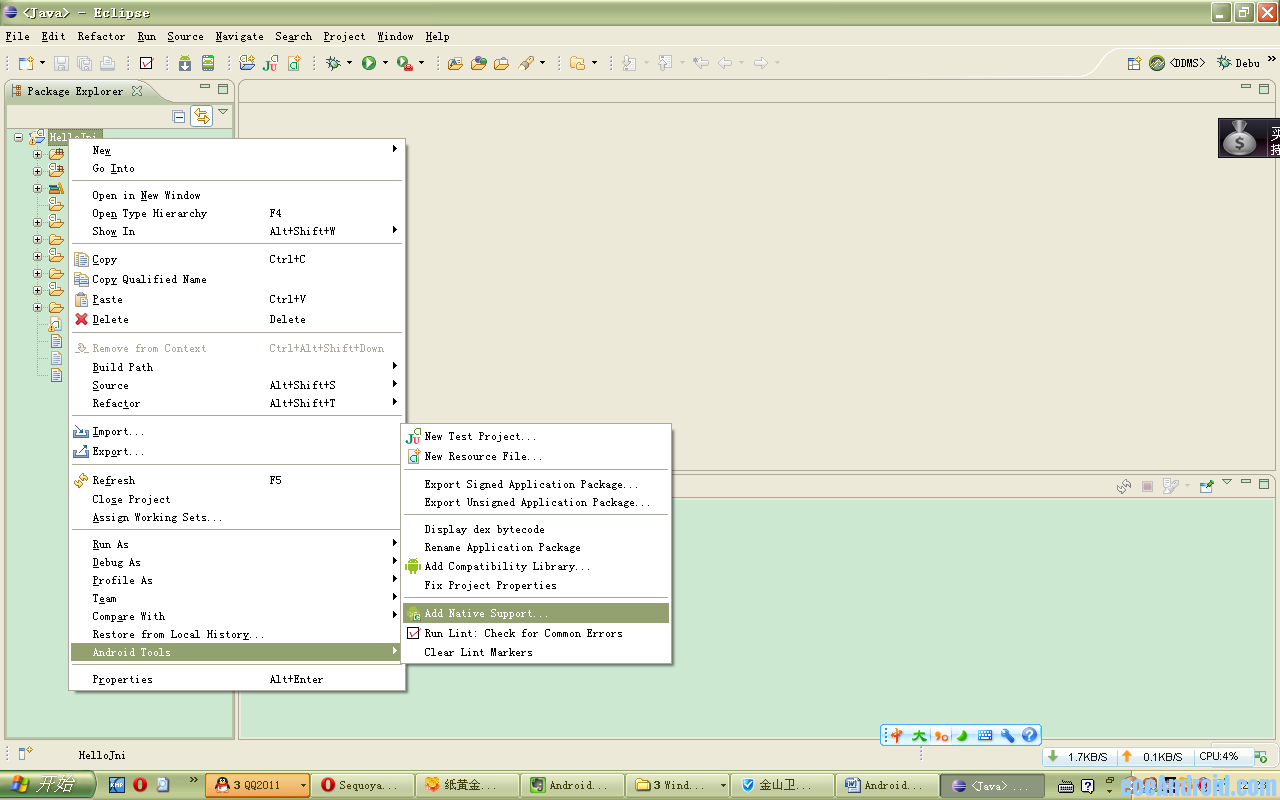Screen dimensions: 1280x800
Task: Click the New wizard toolbar icon
Action: 26,63
